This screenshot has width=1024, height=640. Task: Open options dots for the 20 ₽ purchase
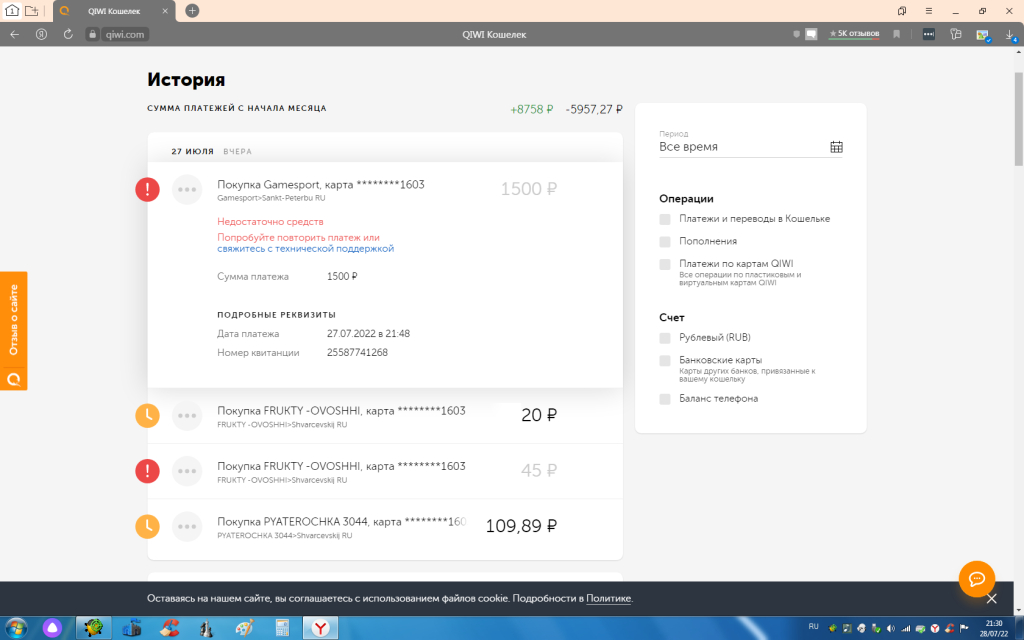187,415
